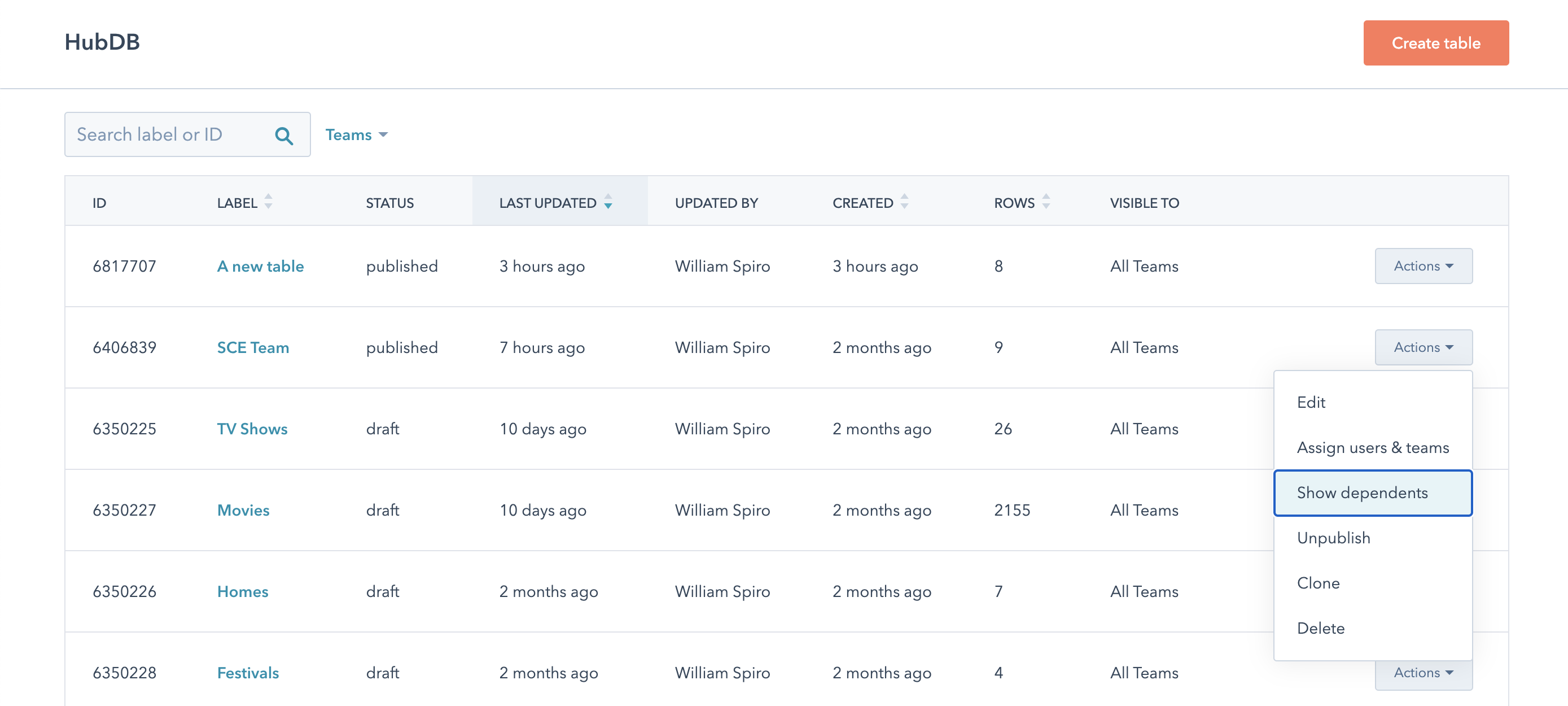The height and width of the screenshot is (706, 1568).
Task: Click the Rows column sort icon
Action: click(1046, 202)
